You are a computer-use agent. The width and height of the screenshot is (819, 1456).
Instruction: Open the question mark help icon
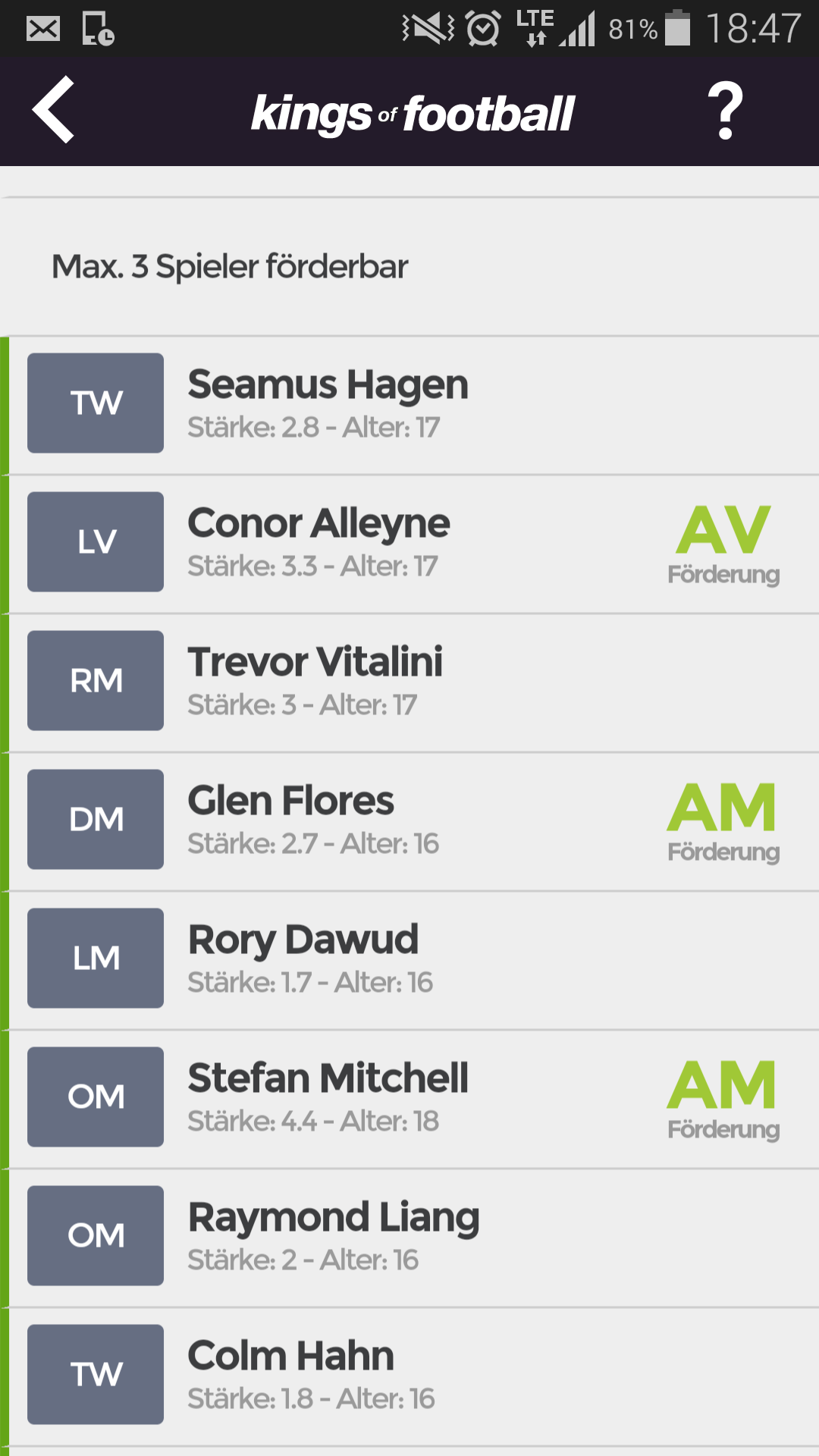(725, 111)
